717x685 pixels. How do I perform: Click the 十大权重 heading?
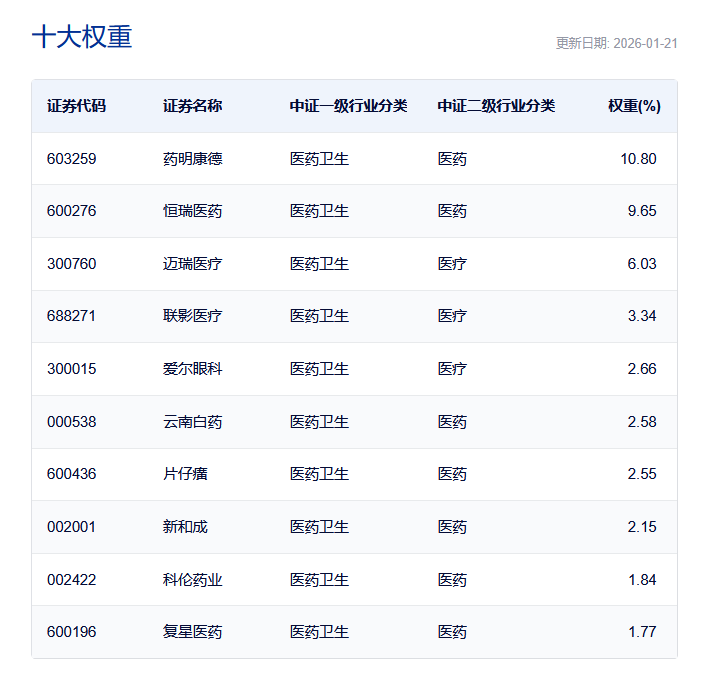82,37
